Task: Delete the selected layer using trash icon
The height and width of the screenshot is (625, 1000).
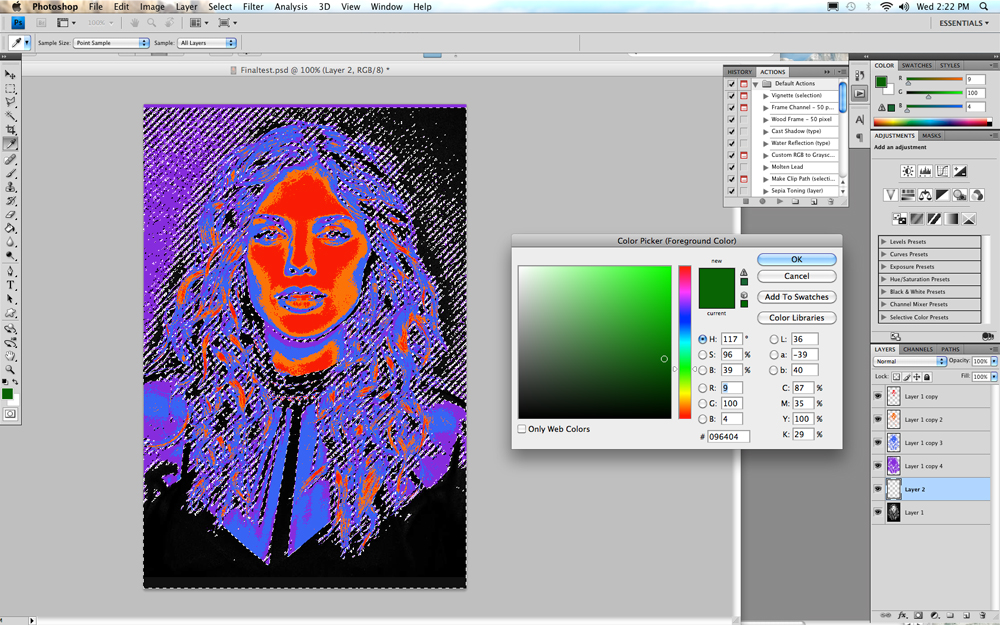Action: click(984, 615)
